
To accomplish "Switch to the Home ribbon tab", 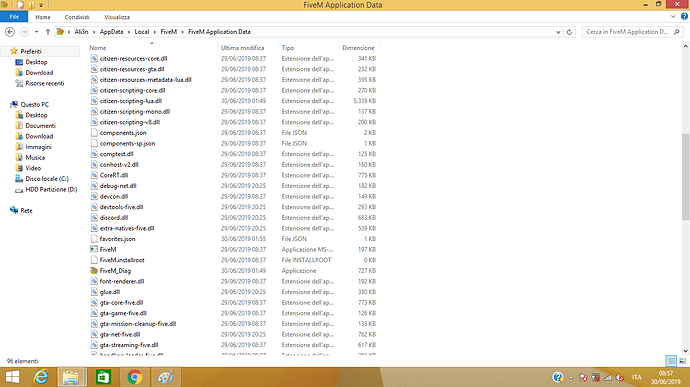I will [43, 17].
